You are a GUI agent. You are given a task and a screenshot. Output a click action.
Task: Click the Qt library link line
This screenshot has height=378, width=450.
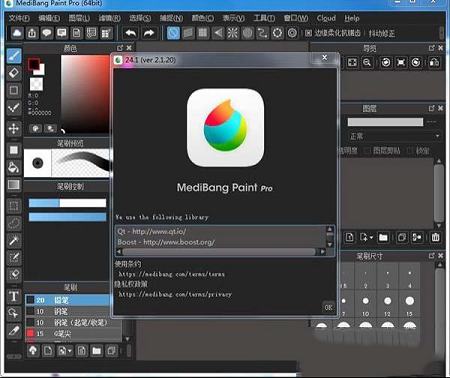pyautogui.click(x=152, y=231)
